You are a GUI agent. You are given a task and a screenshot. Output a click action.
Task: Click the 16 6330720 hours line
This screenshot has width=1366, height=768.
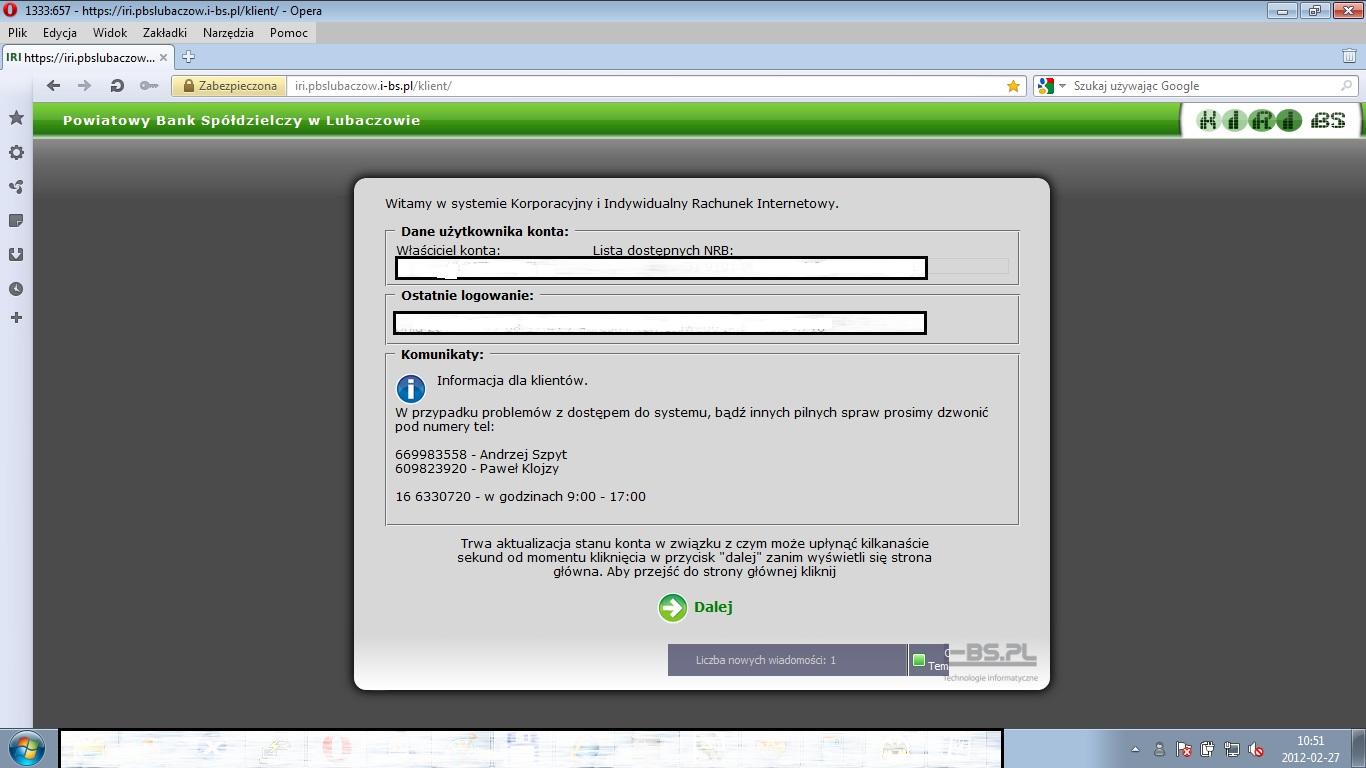520,496
